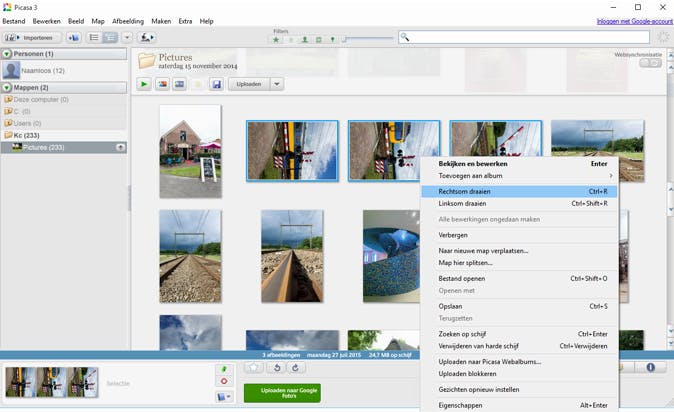
Task: Star the selected photos
Action: (x=254, y=368)
